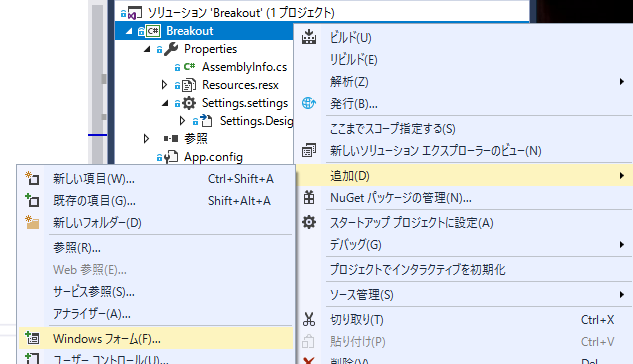The height and width of the screenshot is (364, 633).
Task: Open the ソース管理(S) submenu arrow
Action: [x=622, y=295]
